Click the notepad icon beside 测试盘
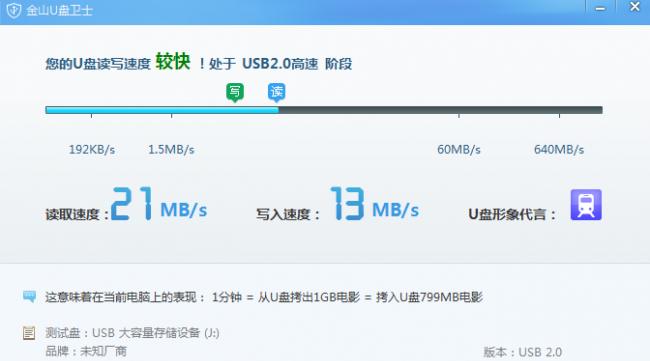The width and height of the screenshot is (650, 361). [29, 333]
